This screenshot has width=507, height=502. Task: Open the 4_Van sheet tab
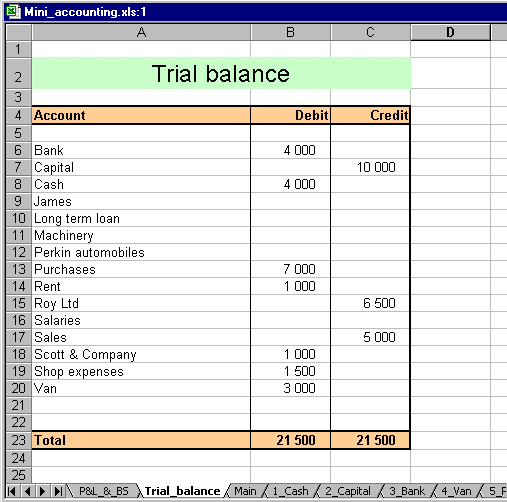click(456, 491)
